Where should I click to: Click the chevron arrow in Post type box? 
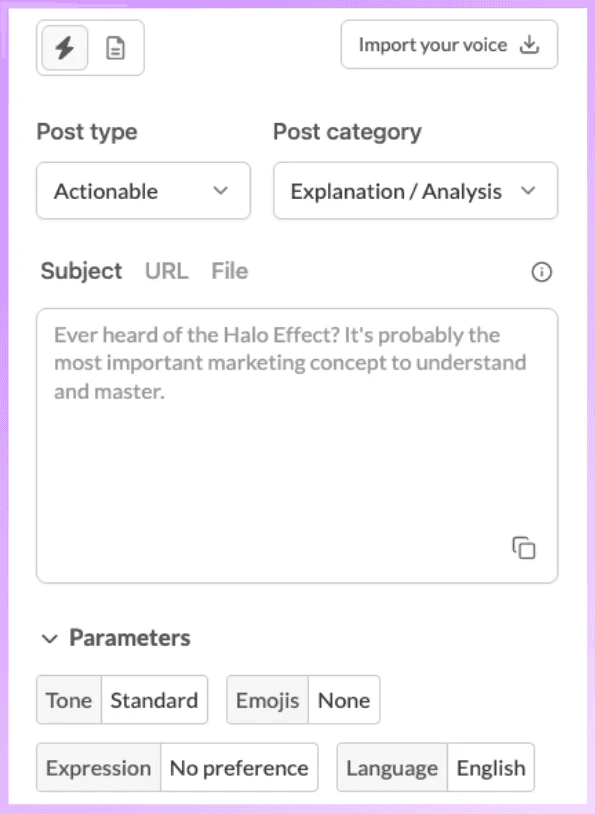[221, 191]
